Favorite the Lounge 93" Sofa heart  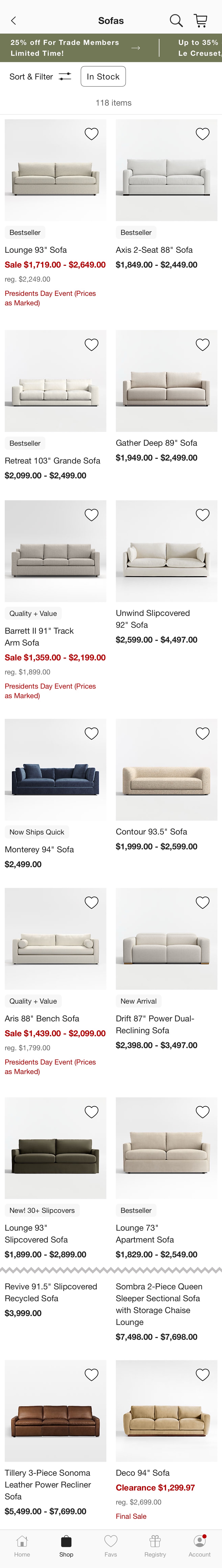[91, 134]
